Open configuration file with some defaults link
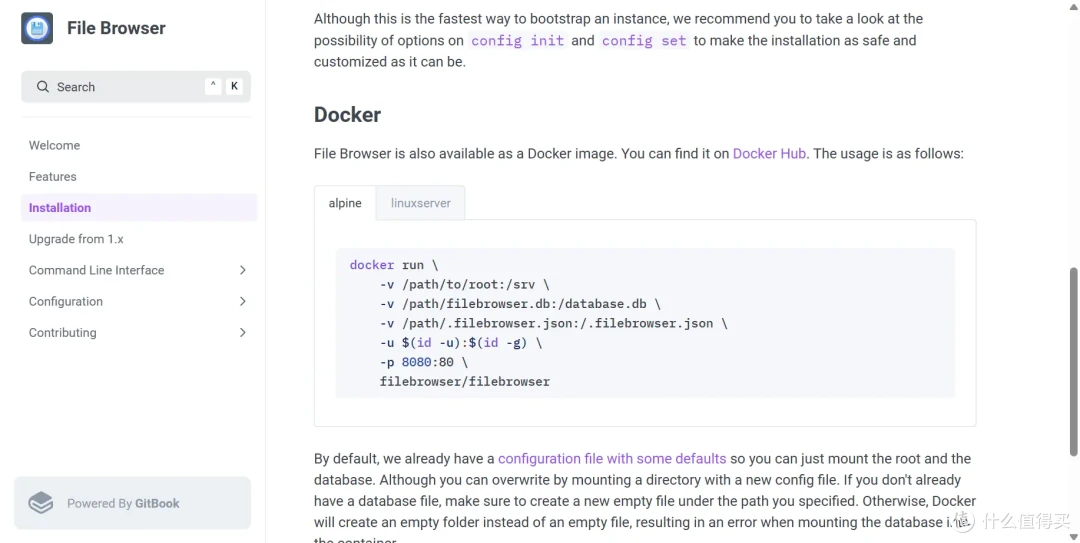The height and width of the screenshot is (543, 1080). [612, 459]
